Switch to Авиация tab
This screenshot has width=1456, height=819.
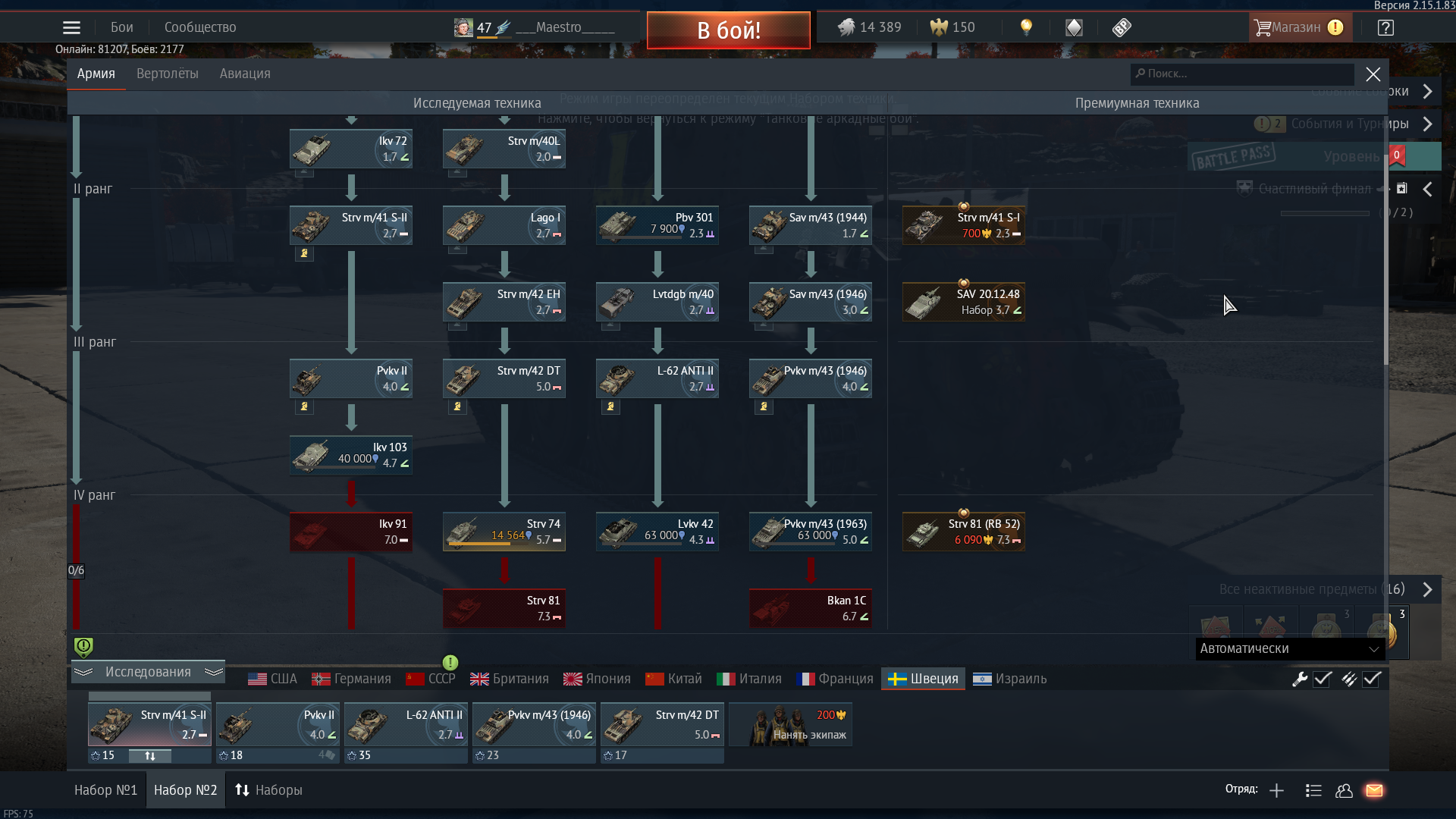pos(245,74)
